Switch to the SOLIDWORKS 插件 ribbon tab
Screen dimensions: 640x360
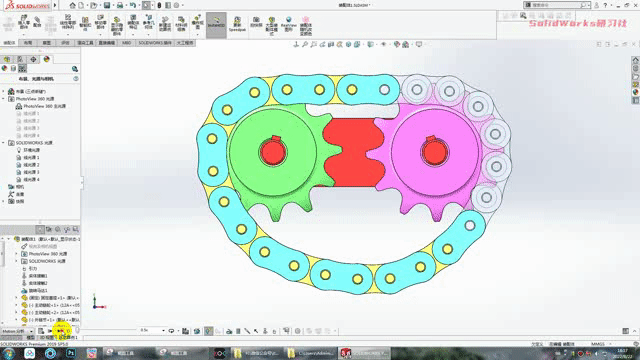[x=155, y=43]
